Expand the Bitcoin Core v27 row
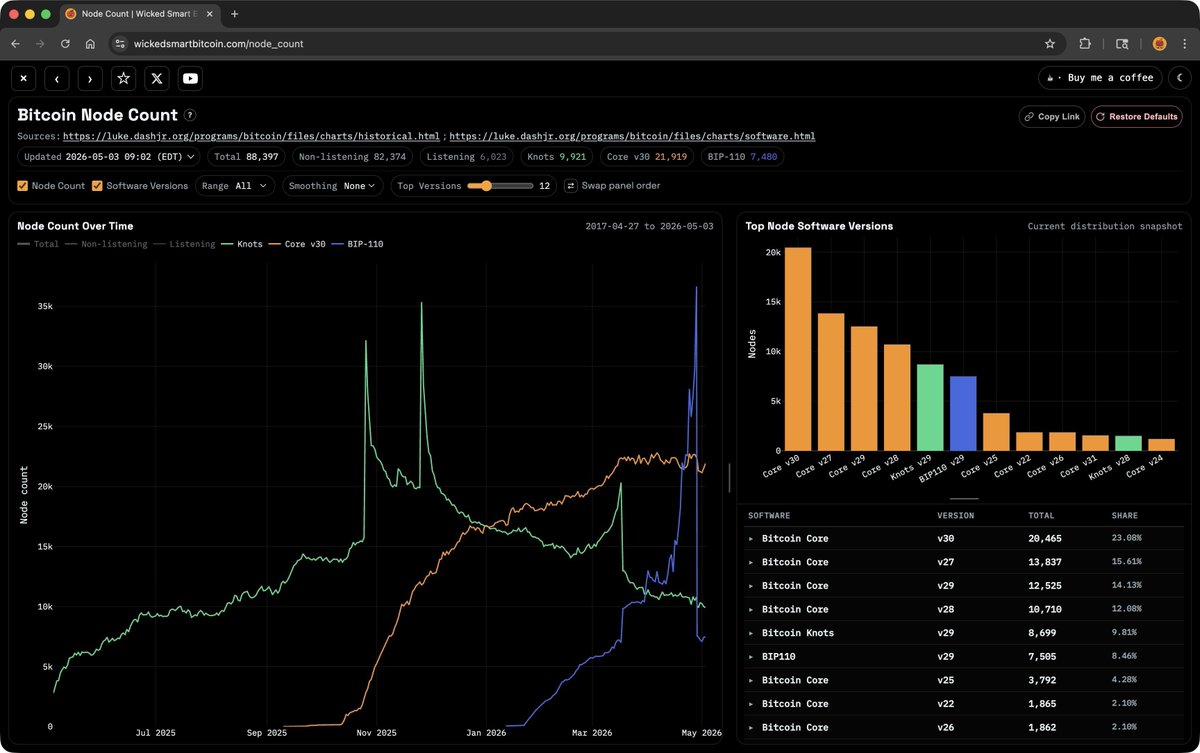Screen dimensions: 1200x753 click(751, 562)
